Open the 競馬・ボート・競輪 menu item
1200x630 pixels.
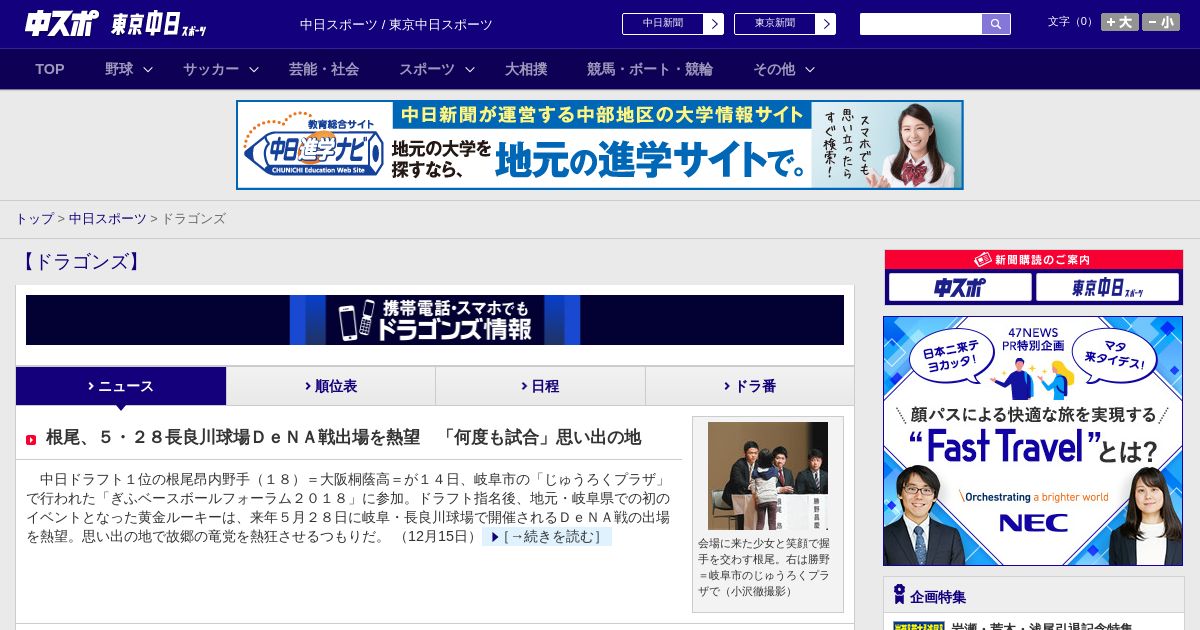(x=650, y=69)
